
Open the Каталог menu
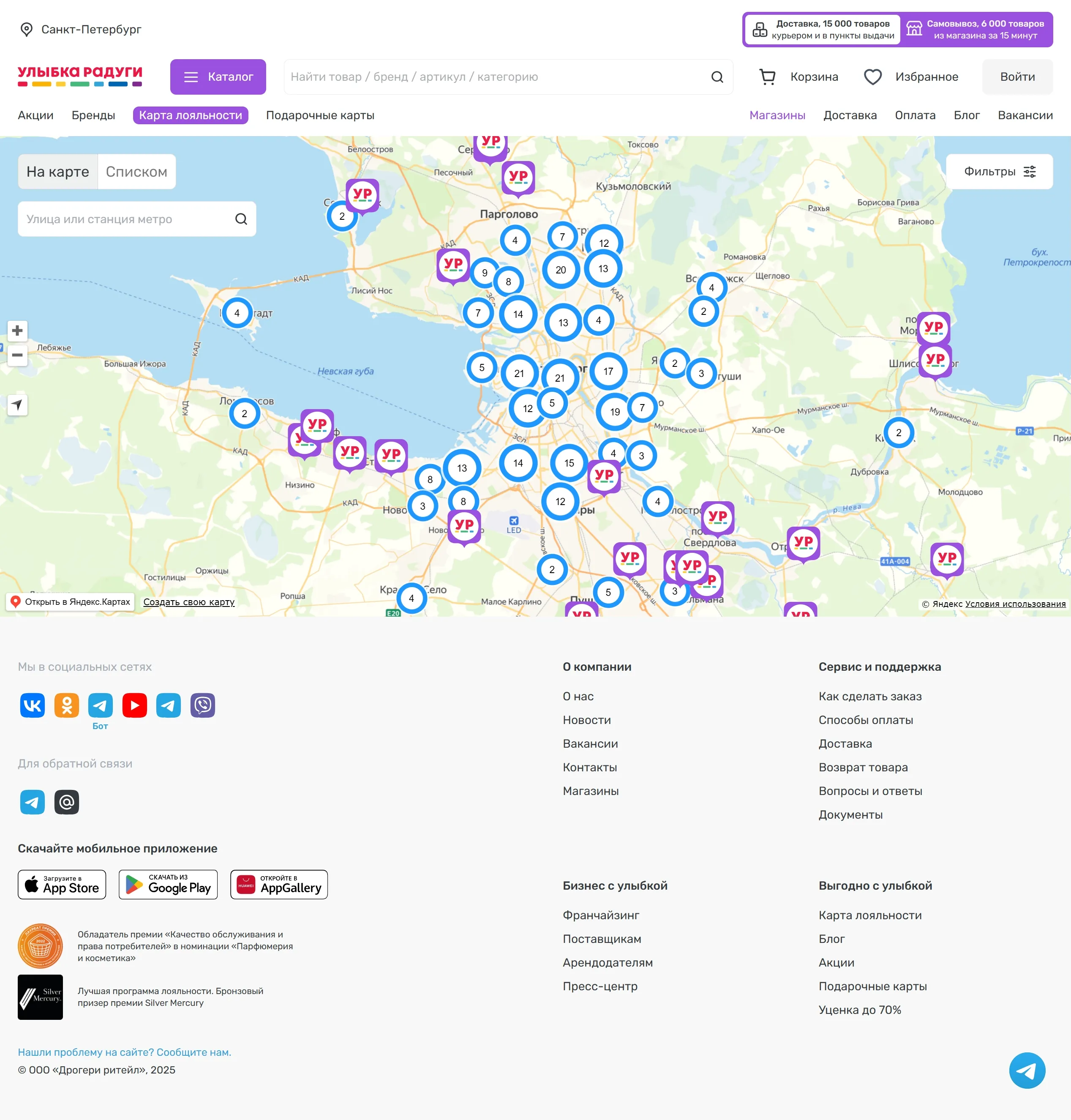pos(218,77)
